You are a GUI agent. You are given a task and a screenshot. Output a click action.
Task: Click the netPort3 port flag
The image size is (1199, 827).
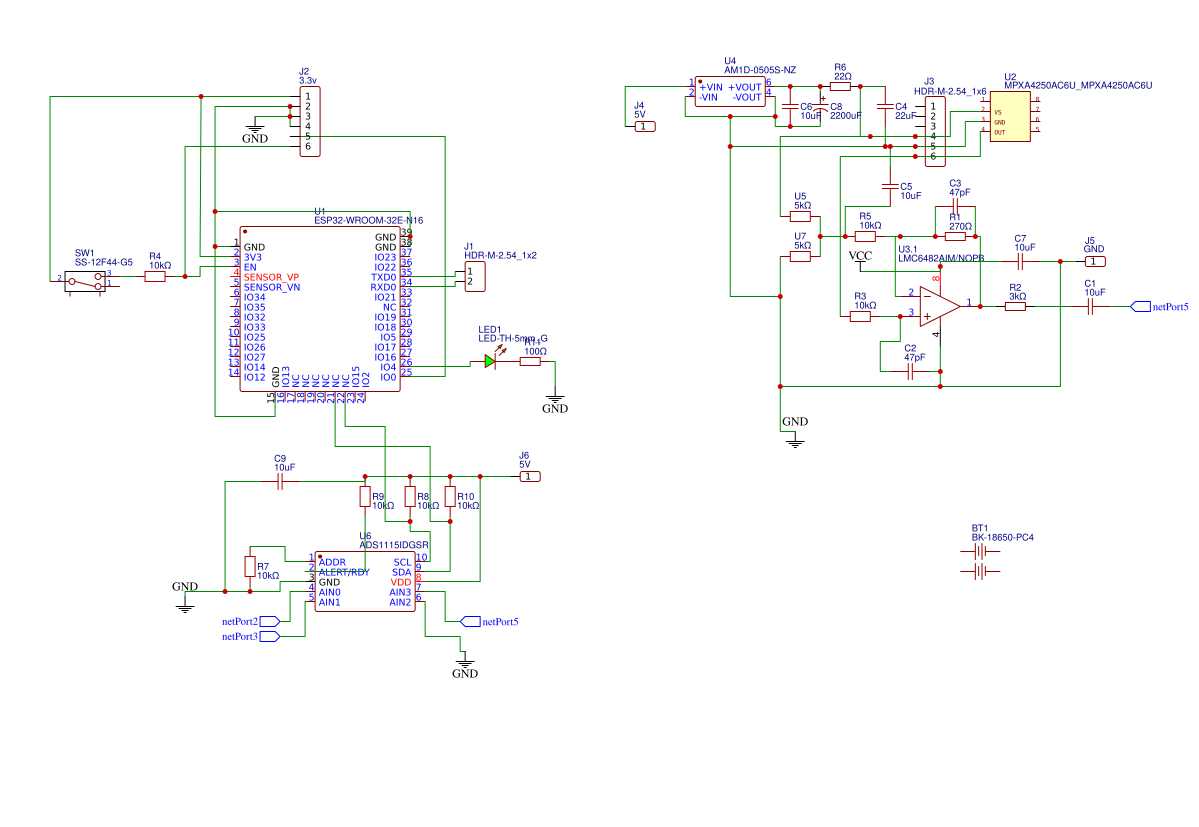(x=270, y=636)
